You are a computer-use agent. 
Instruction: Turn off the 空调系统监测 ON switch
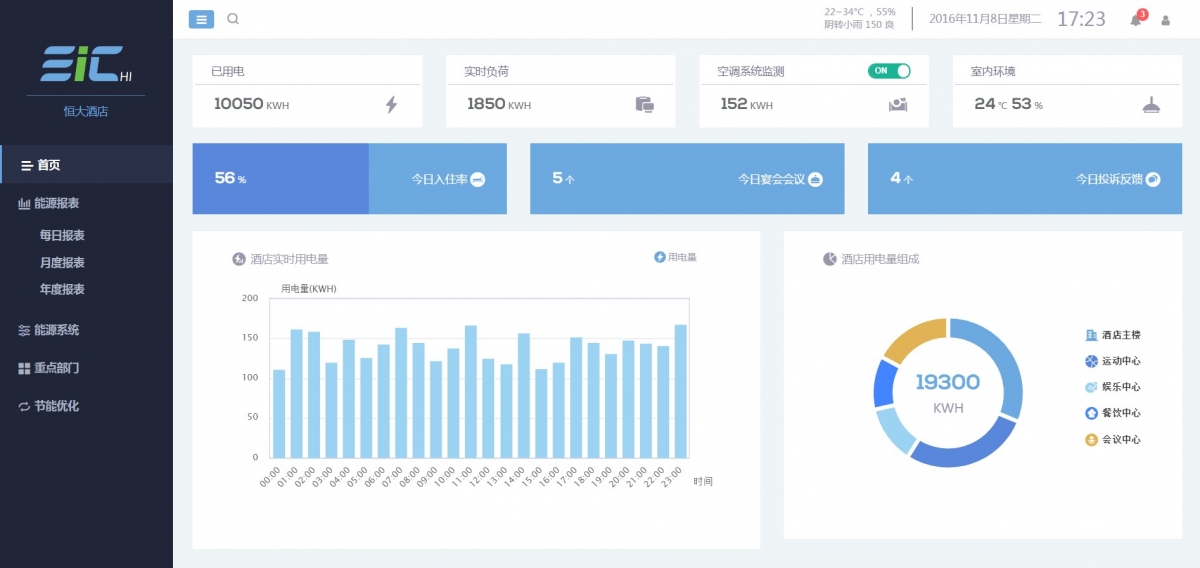click(889, 71)
